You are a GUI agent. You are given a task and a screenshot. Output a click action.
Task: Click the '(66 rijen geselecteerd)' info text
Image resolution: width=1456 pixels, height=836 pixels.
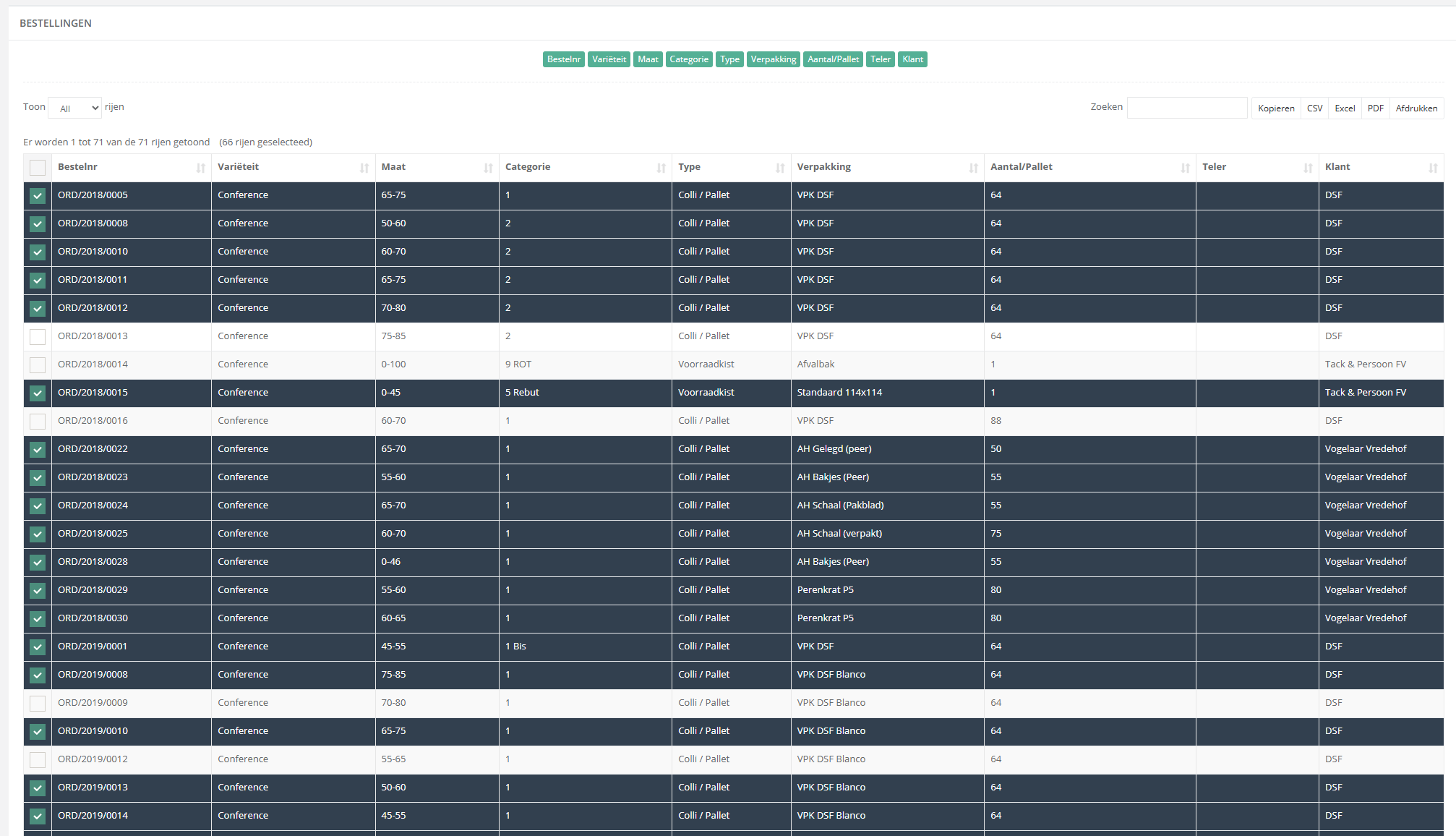coord(265,142)
